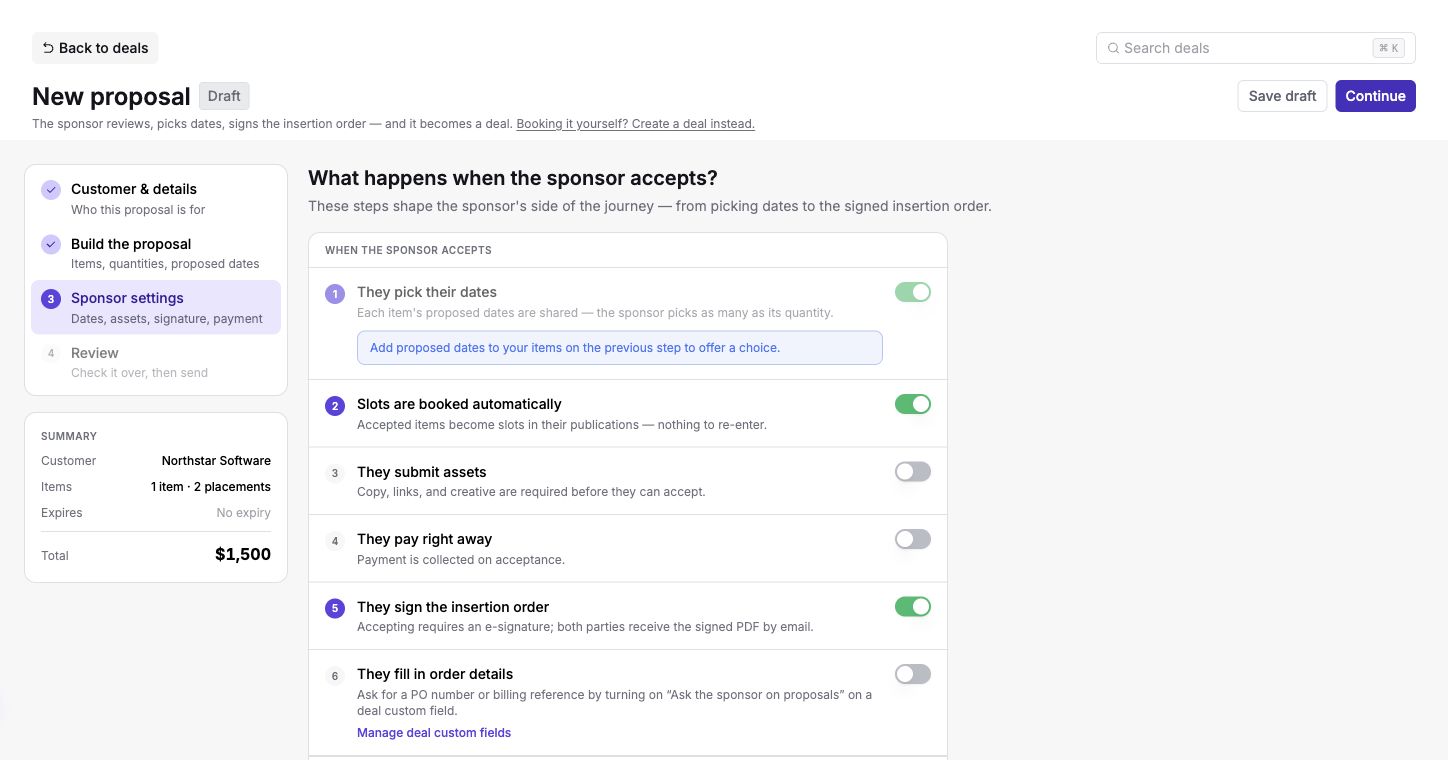
Task: Click the number 5 badge beside sign insertion order
Action: (x=335, y=608)
